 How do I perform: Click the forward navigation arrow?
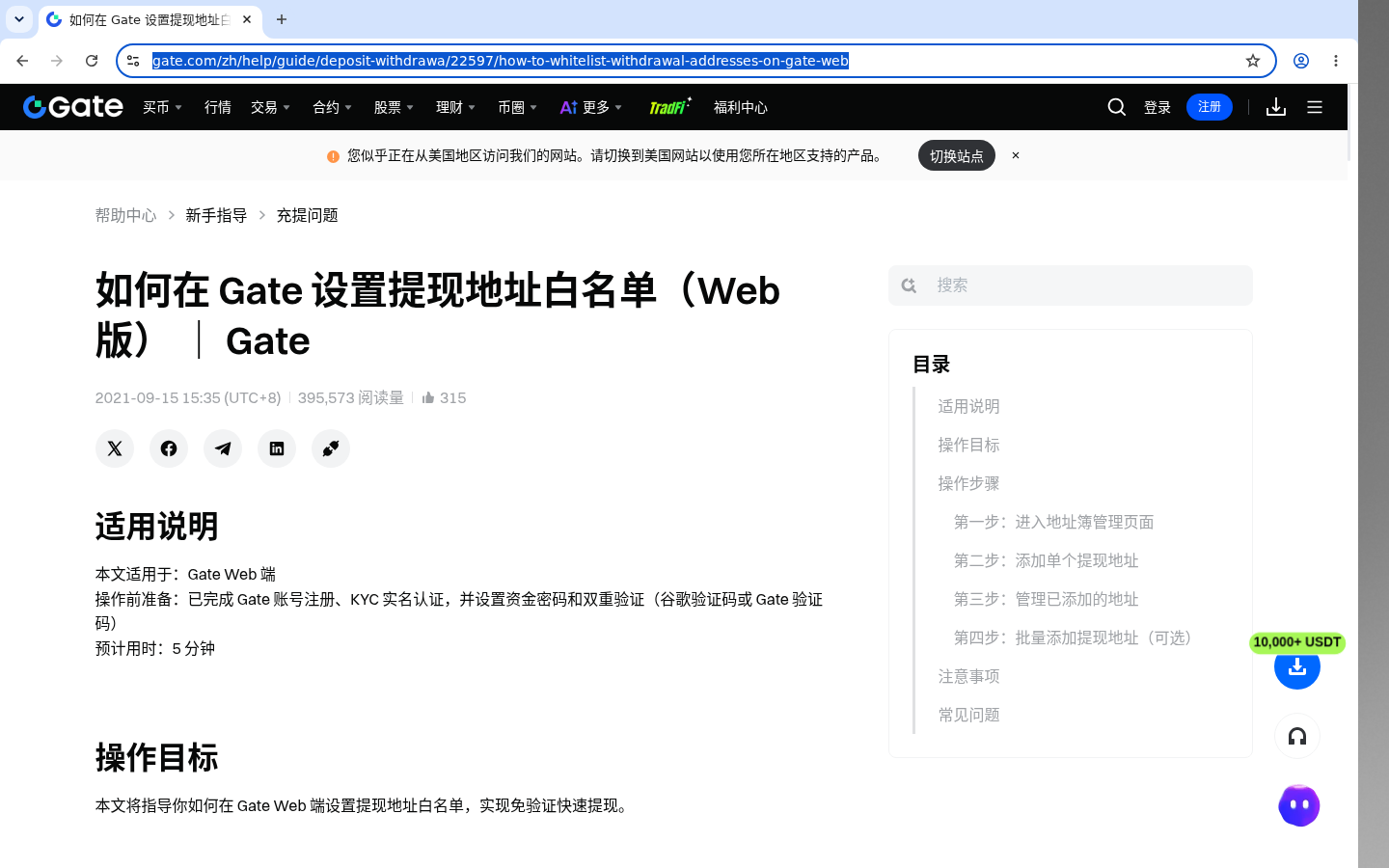pyautogui.click(x=57, y=61)
